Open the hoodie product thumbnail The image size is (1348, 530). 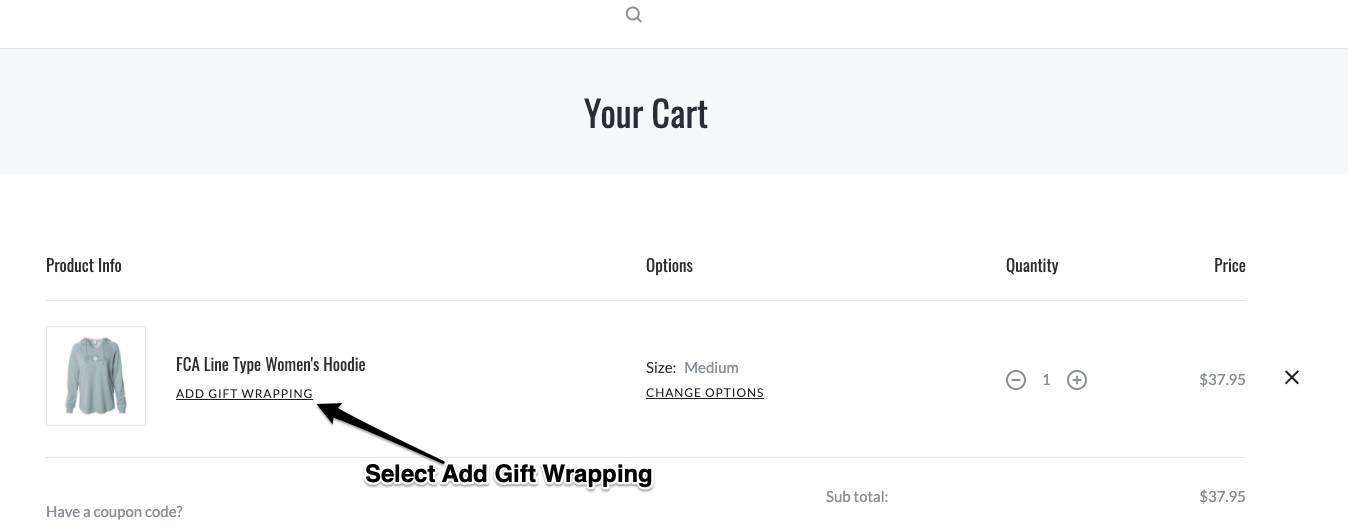coord(96,376)
